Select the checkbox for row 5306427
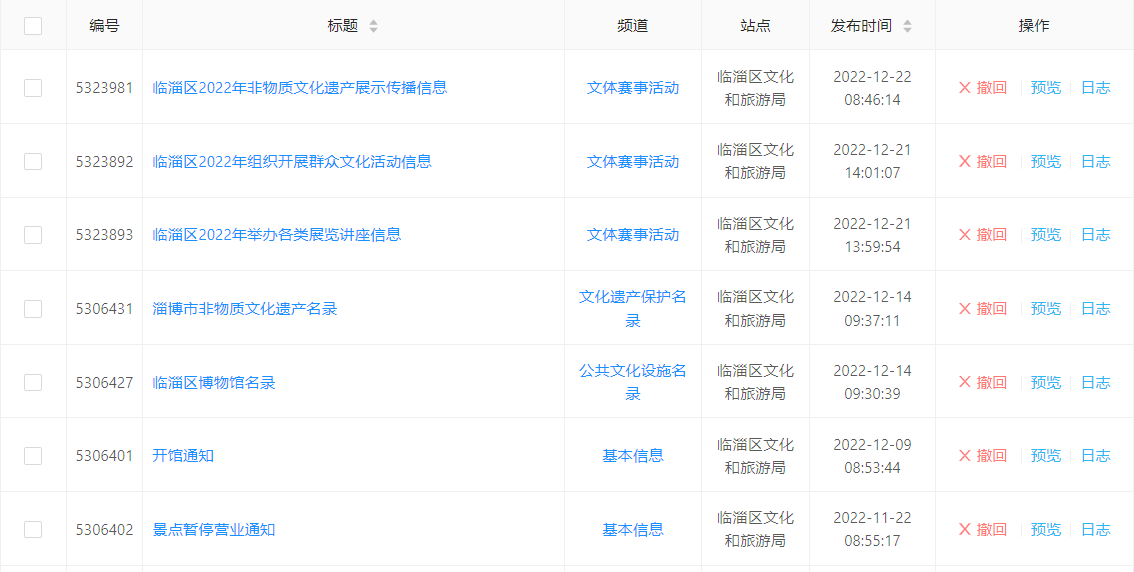 (33, 382)
